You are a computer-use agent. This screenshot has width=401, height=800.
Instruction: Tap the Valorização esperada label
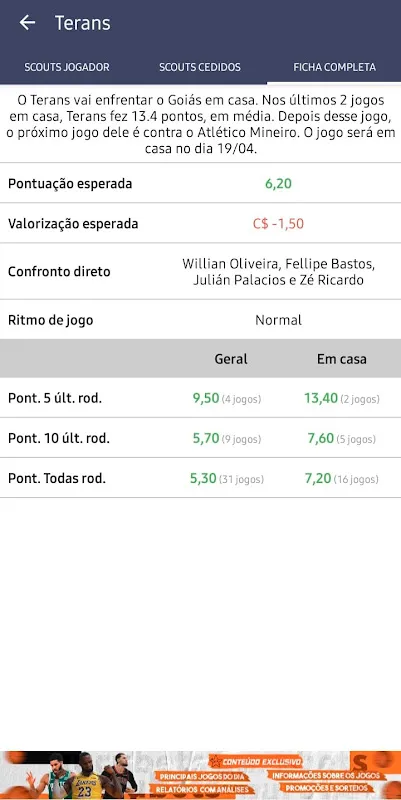tap(73, 223)
